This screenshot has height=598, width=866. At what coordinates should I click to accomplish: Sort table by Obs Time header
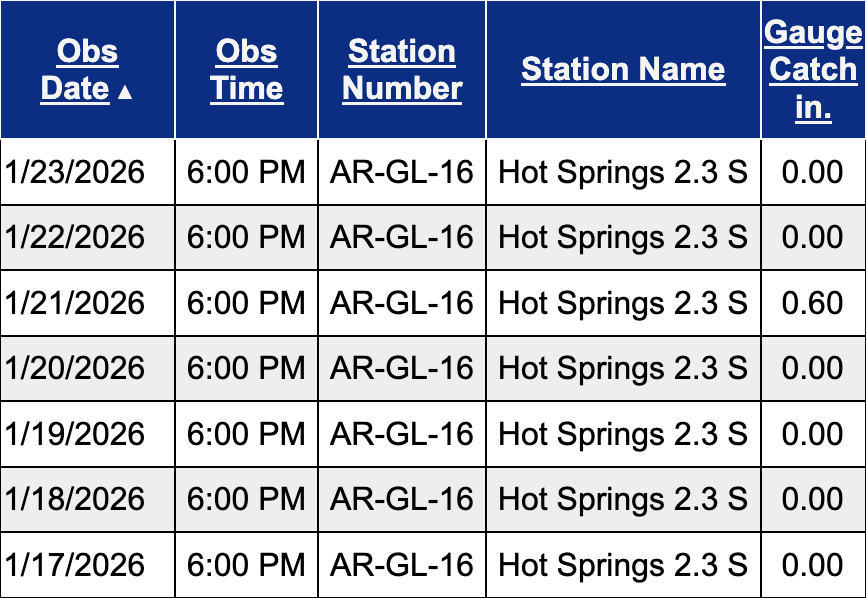(x=246, y=70)
